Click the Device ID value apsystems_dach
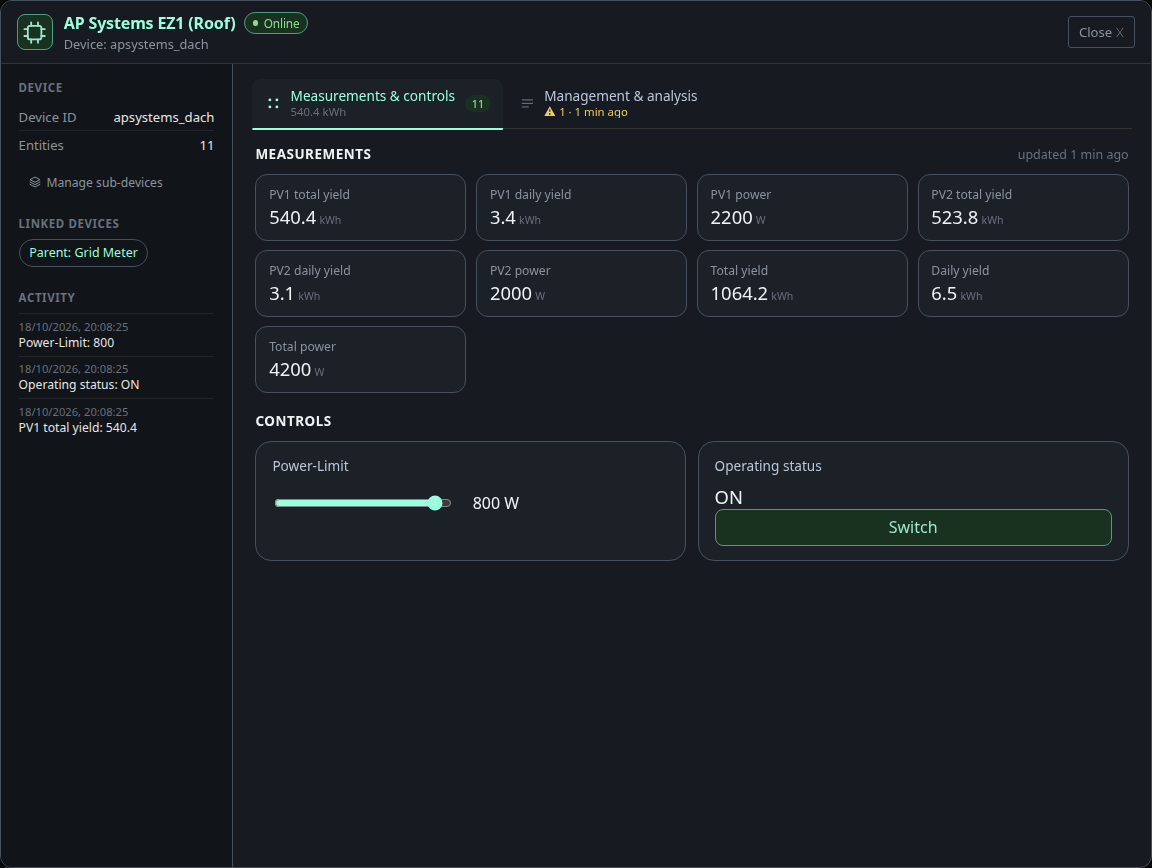 [x=164, y=118]
